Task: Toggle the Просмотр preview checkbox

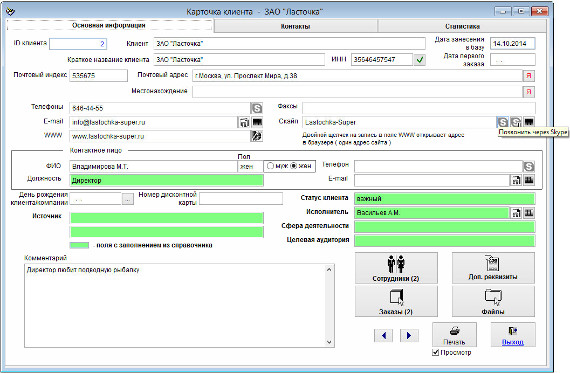Action: coord(435,352)
